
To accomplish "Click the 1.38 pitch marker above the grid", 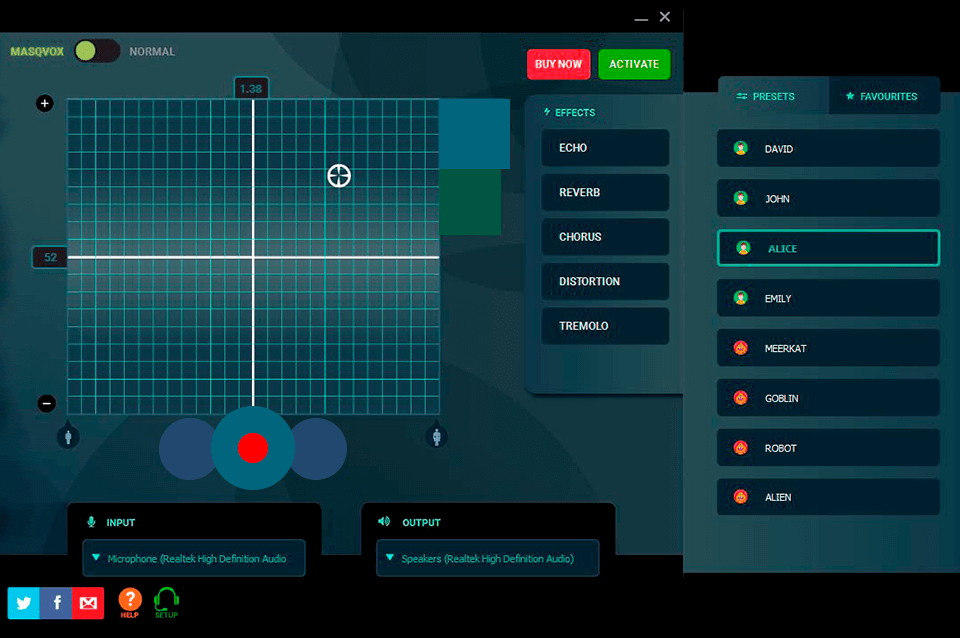I will tap(250, 87).
